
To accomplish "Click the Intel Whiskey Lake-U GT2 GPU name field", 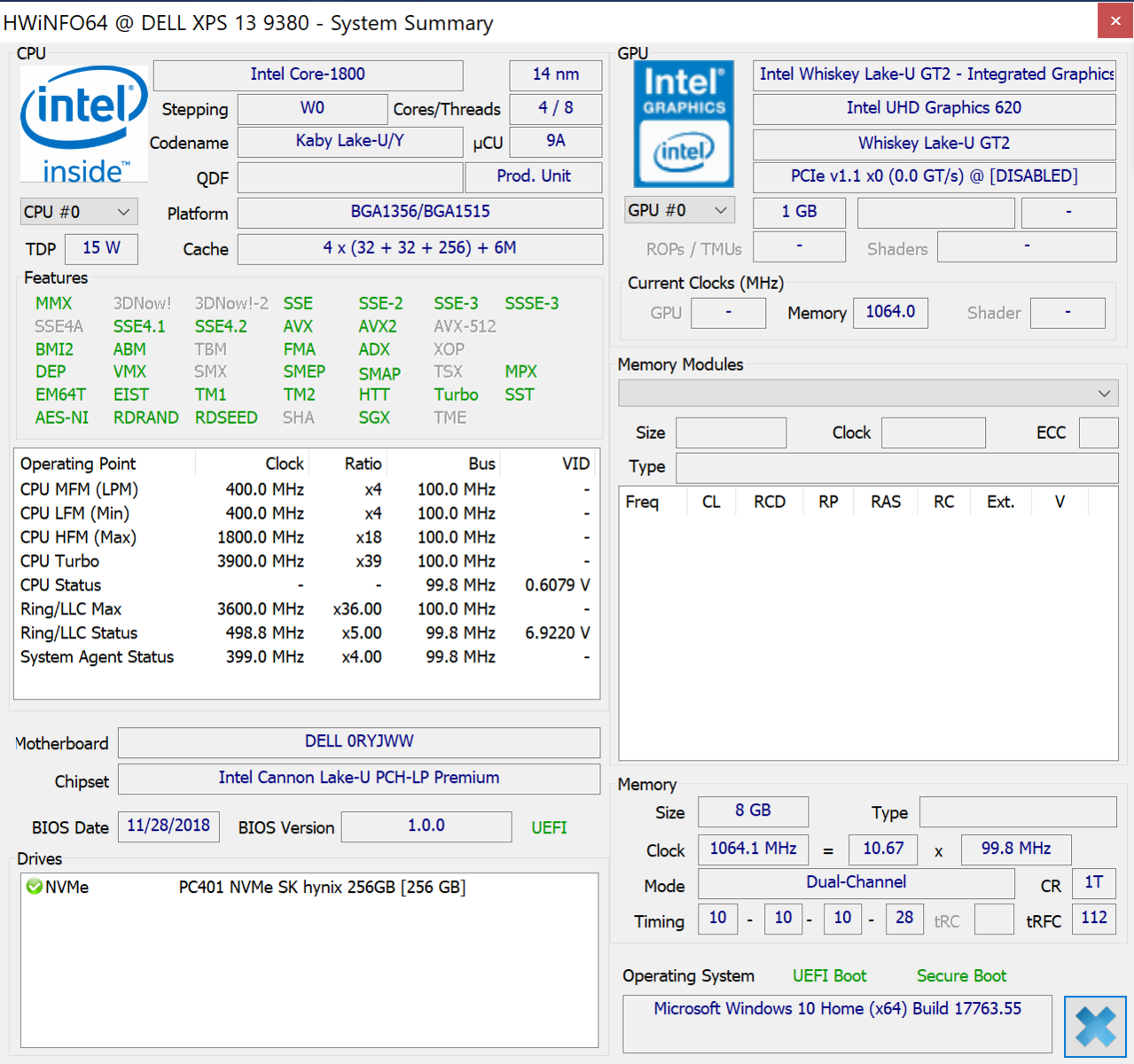I will coord(935,74).
